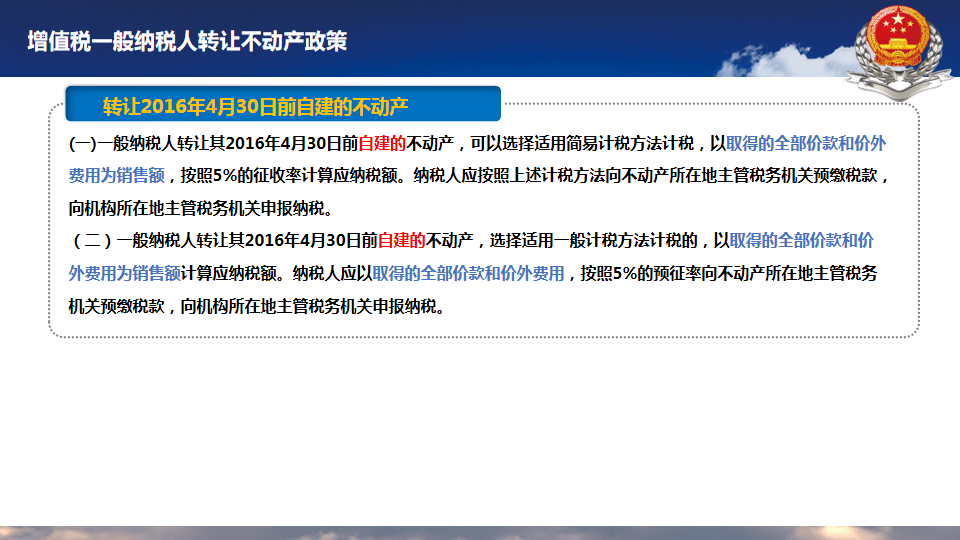960x540 pixels.
Task: Click the text 按照5%的预征率
Action: point(640,273)
